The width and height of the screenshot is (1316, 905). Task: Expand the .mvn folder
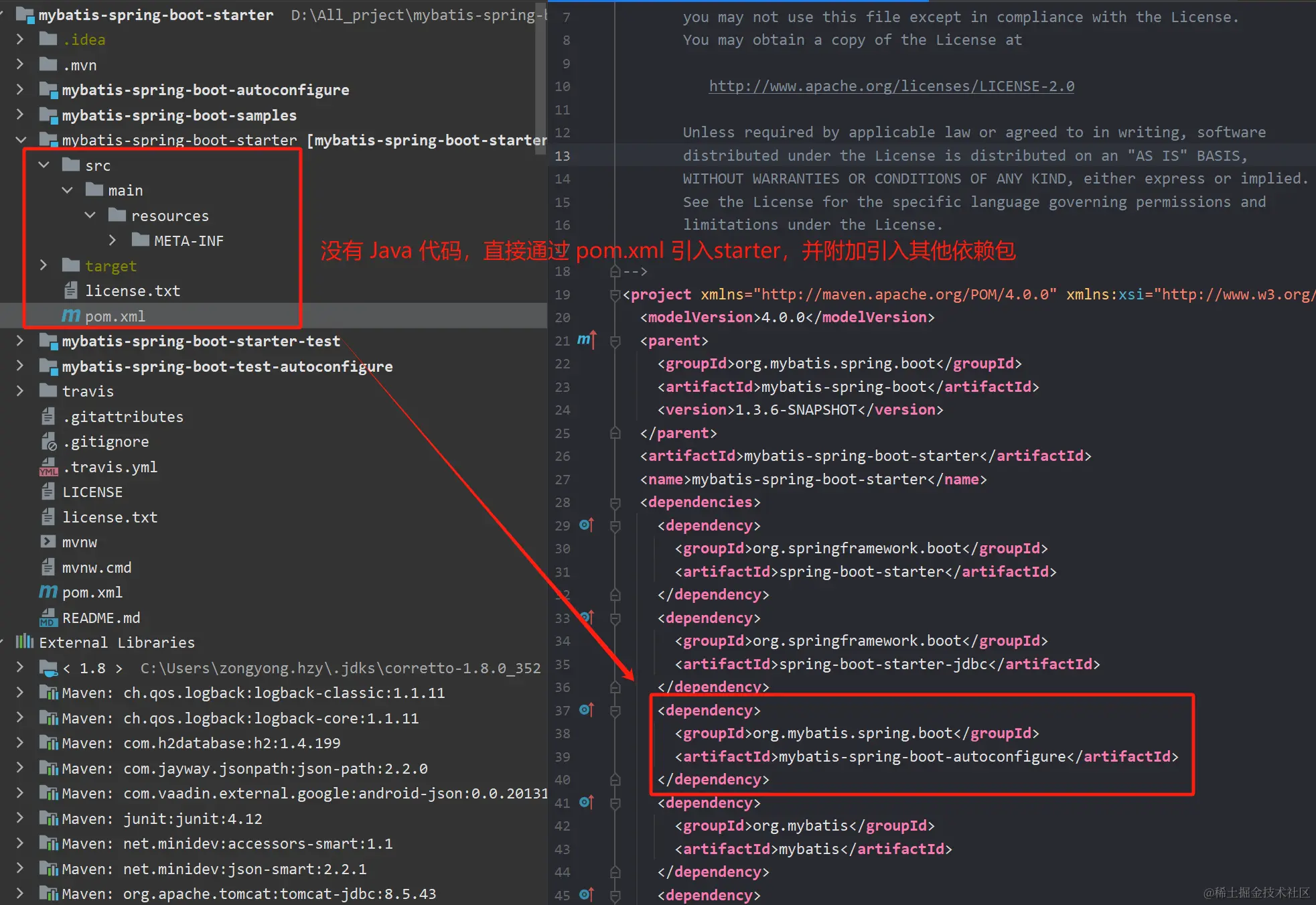click(20, 64)
